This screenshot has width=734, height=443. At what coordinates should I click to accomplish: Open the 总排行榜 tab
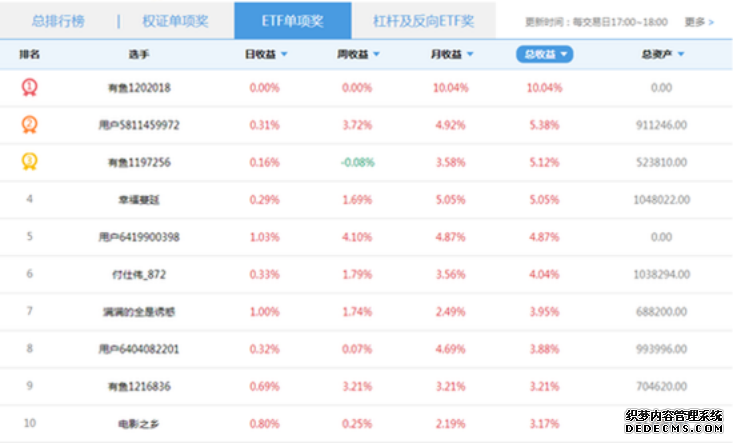58,21
